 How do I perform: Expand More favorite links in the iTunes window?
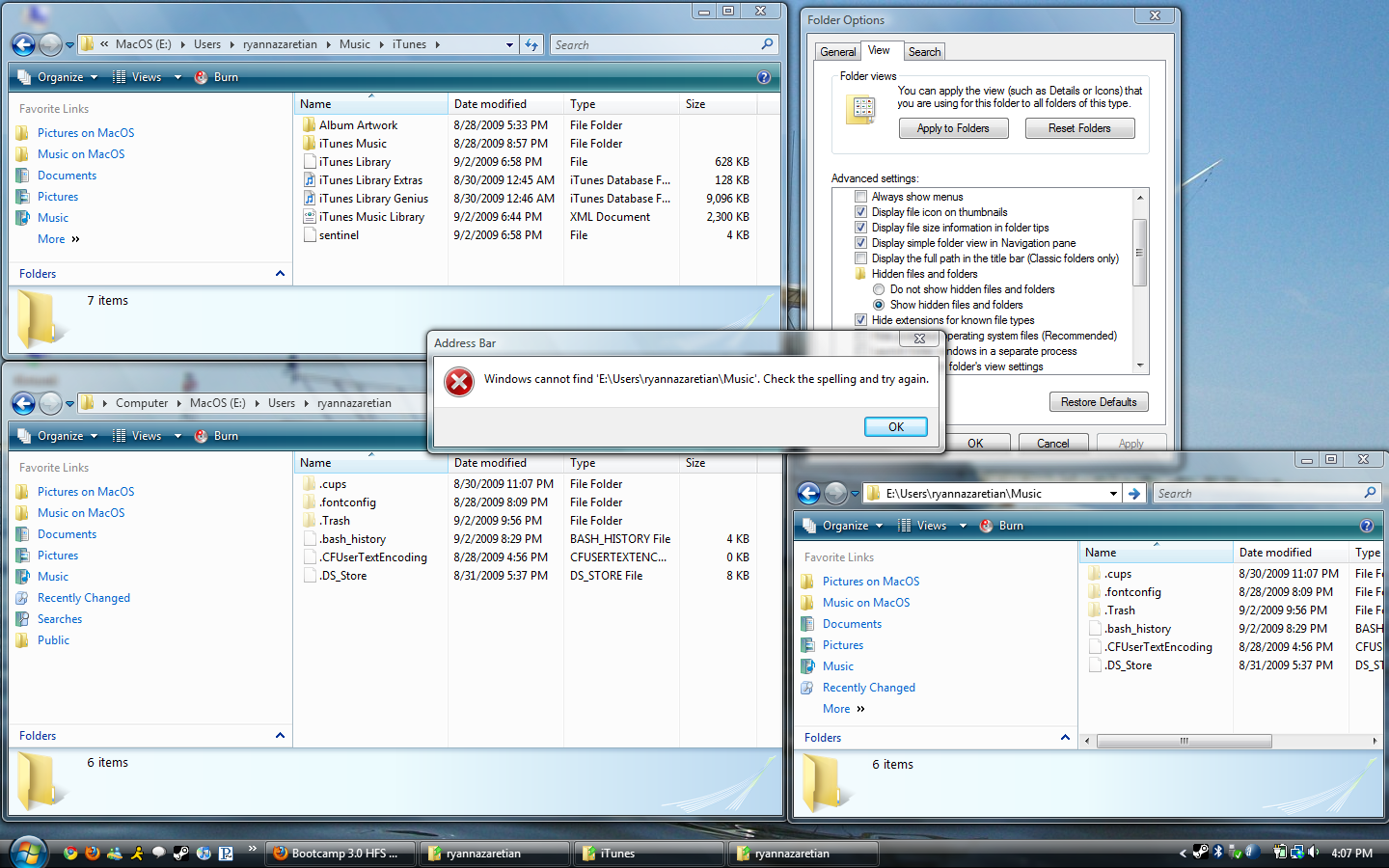coord(59,239)
